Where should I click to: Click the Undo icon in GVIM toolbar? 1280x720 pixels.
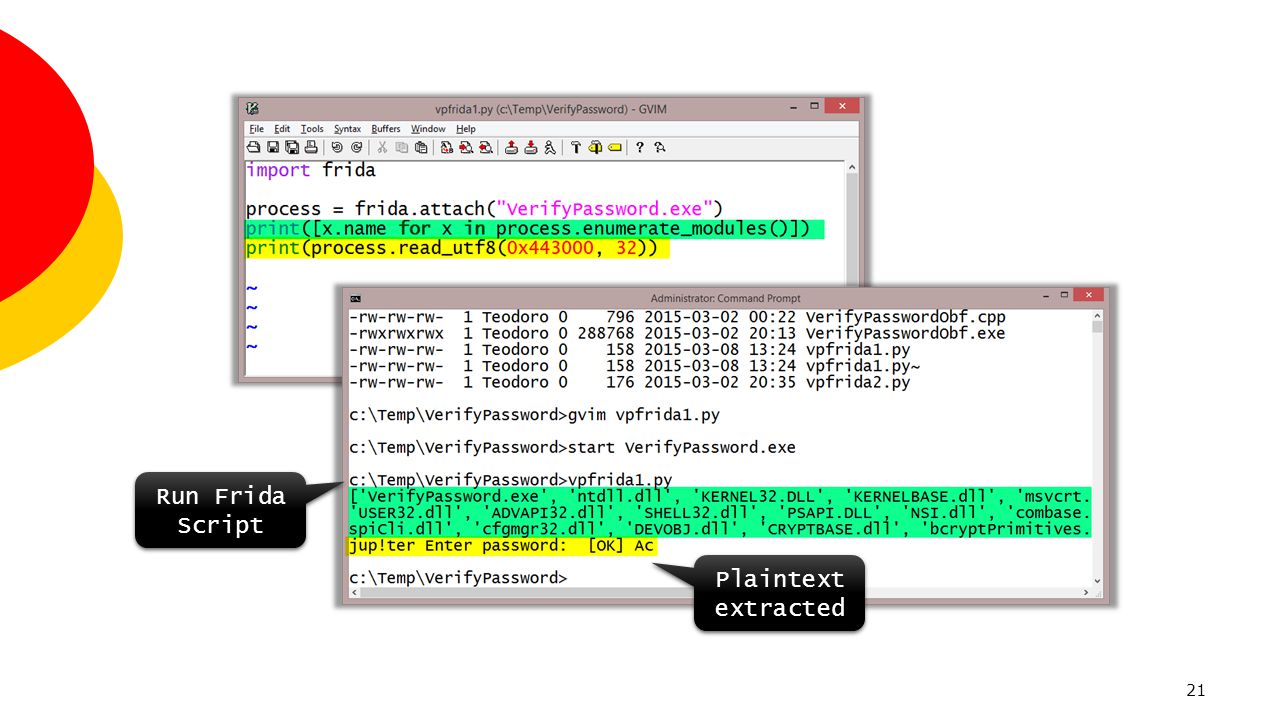(x=337, y=147)
